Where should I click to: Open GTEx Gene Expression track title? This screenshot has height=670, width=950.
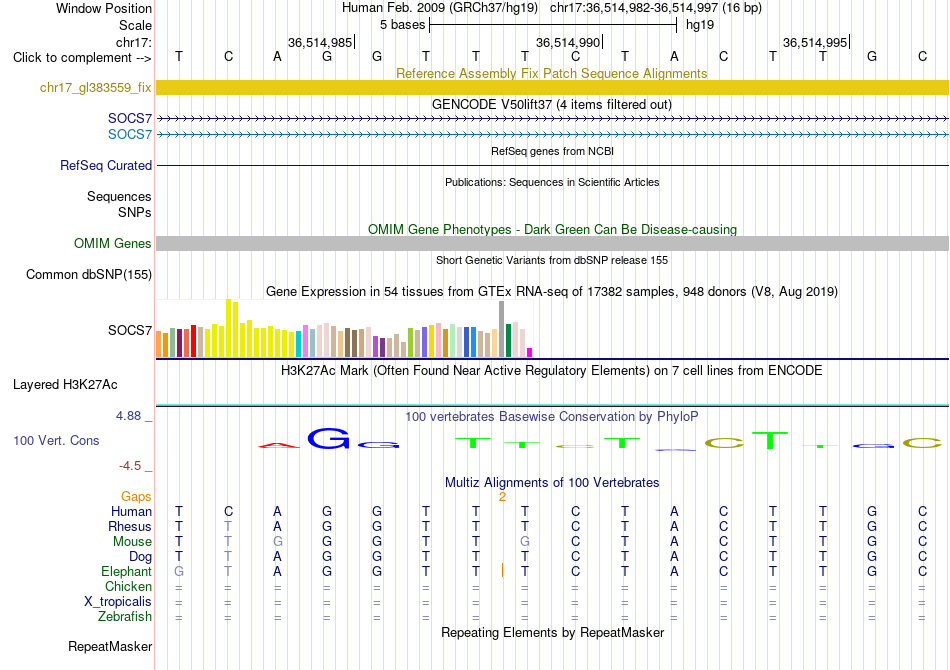[x=551, y=291]
